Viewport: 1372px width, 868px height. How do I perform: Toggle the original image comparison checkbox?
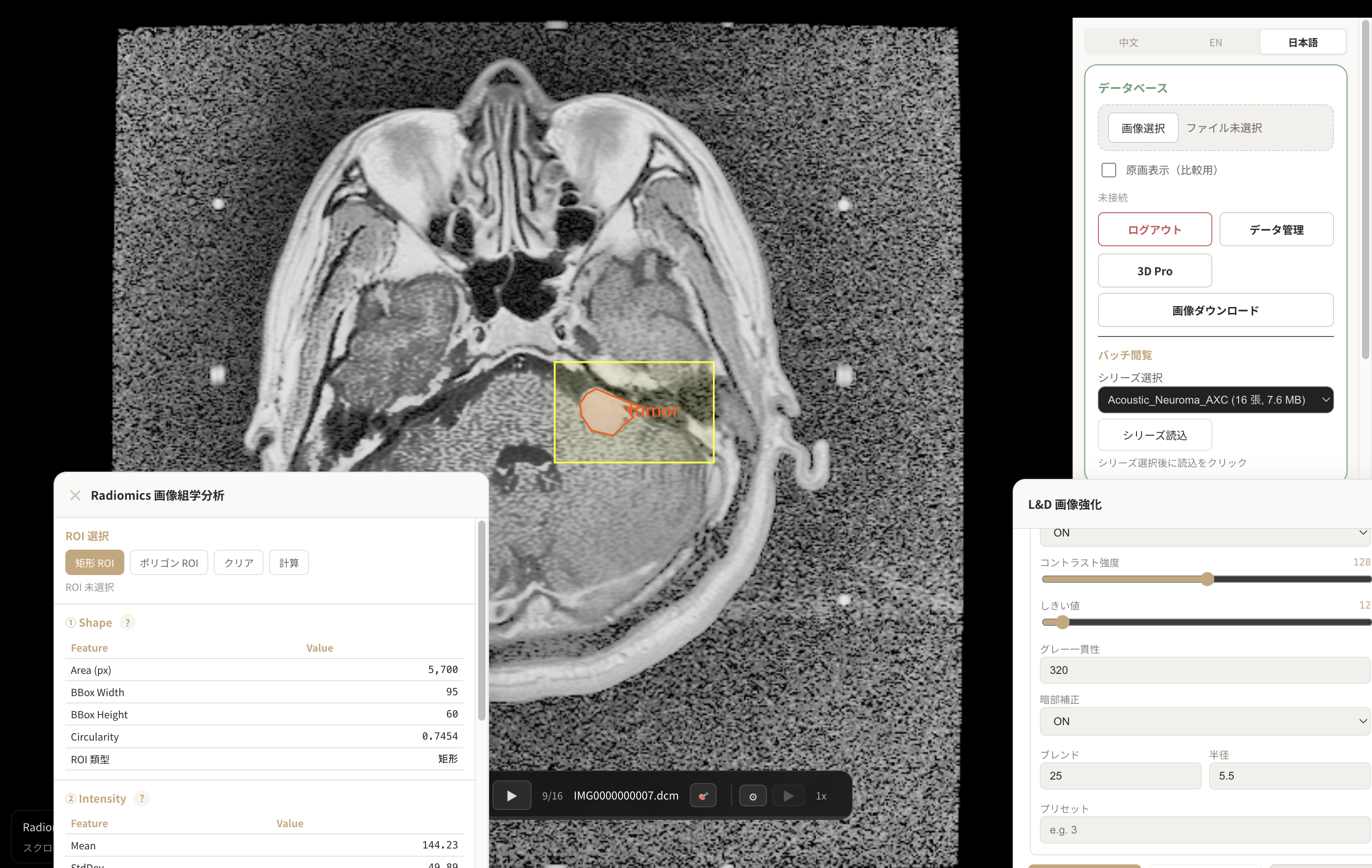[x=1108, y=170]
